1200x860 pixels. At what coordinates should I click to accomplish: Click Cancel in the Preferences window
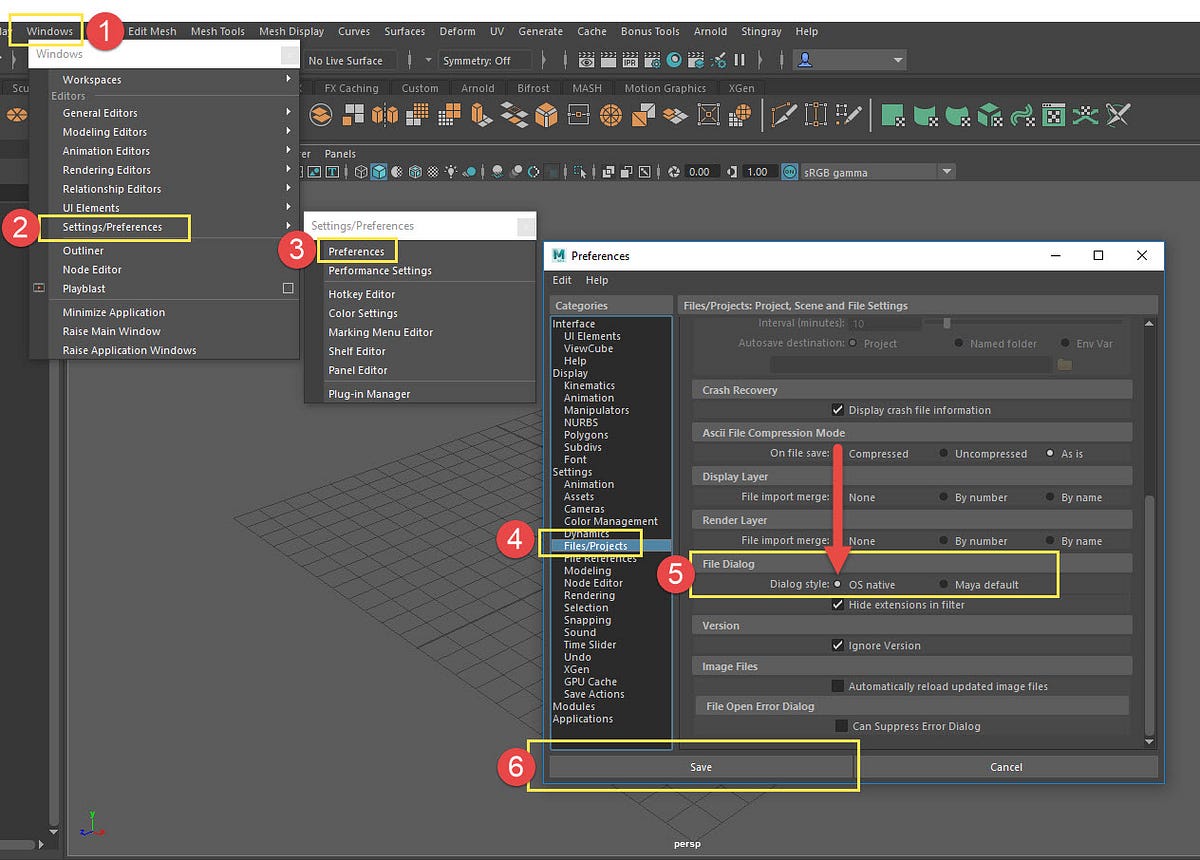(1006, 766)
